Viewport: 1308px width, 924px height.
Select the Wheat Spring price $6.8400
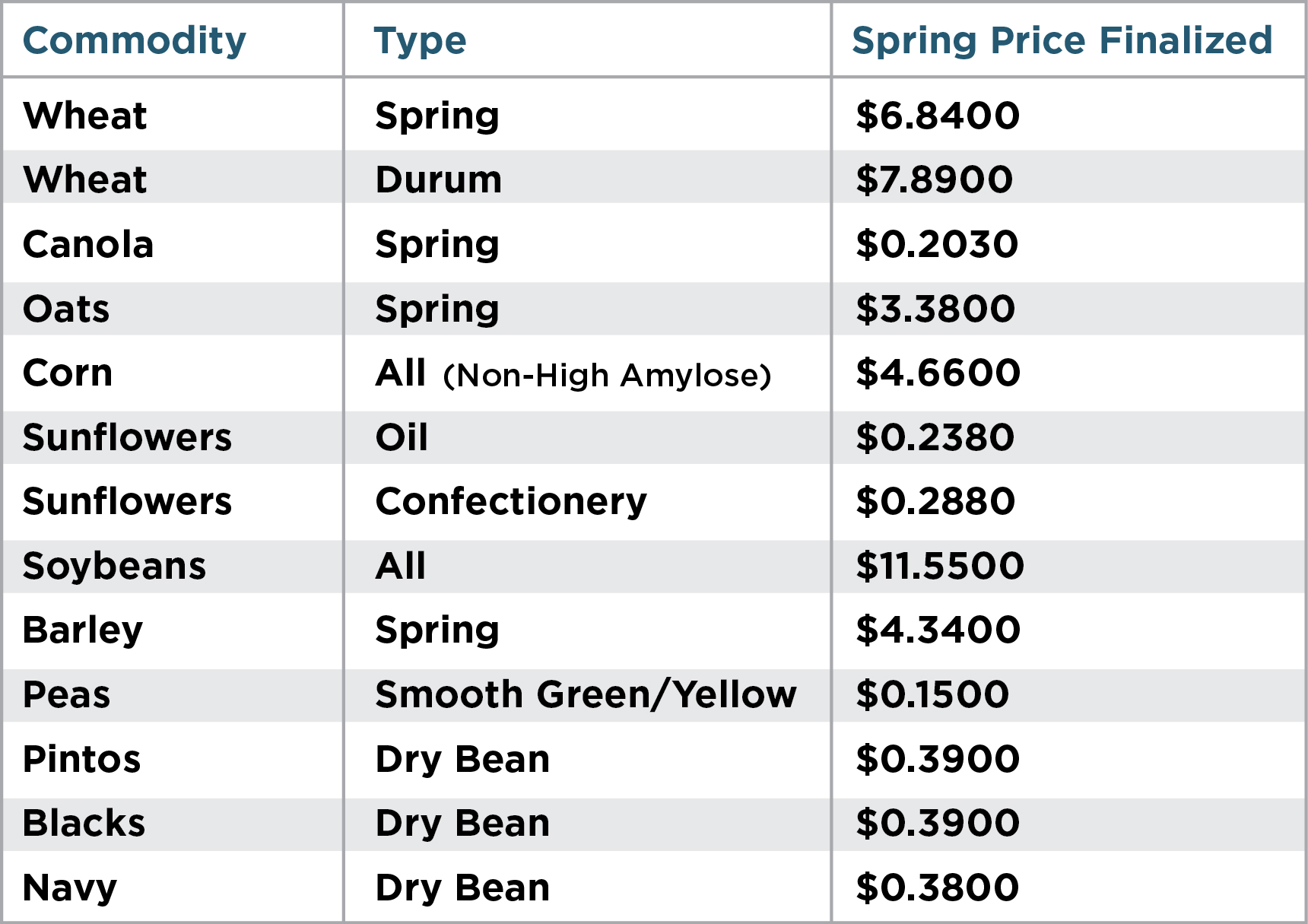click(937, 116)
